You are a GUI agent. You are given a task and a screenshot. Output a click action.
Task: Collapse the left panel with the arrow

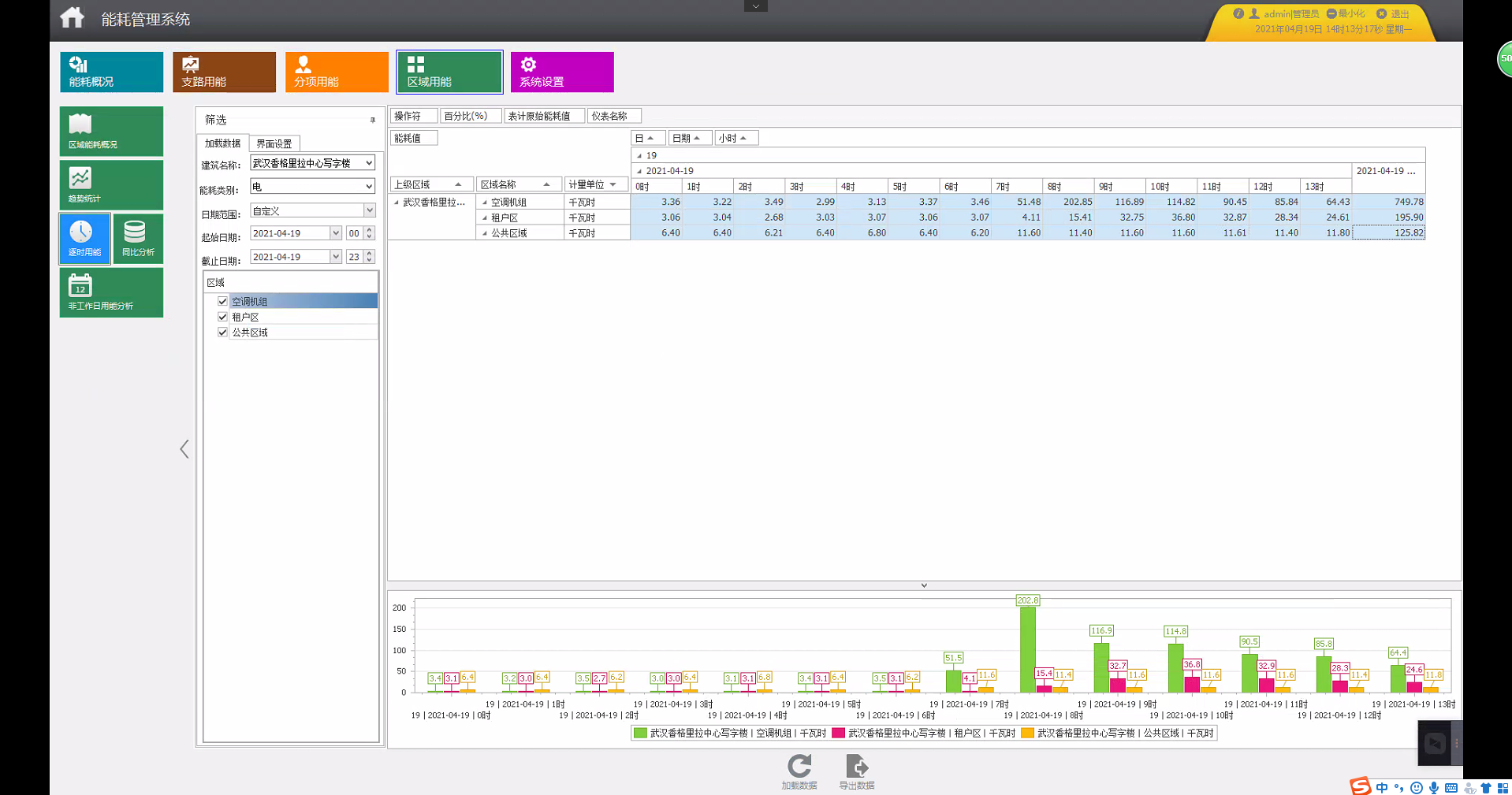pos(184,449)
